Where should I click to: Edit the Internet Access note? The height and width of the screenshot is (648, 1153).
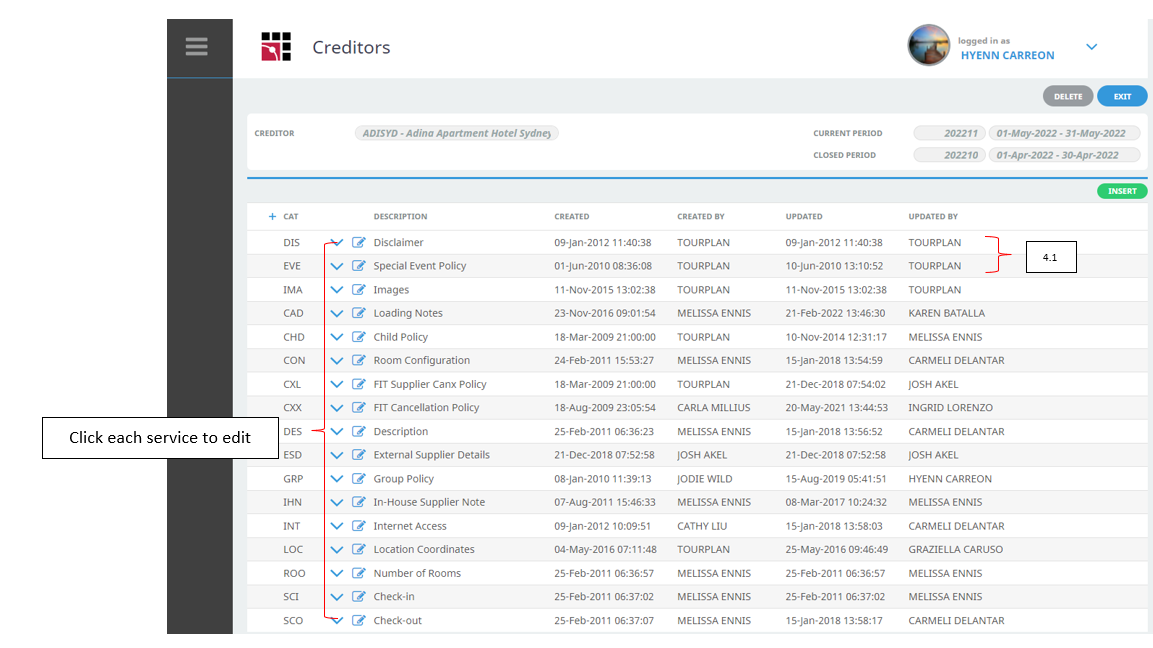[359, 526]
